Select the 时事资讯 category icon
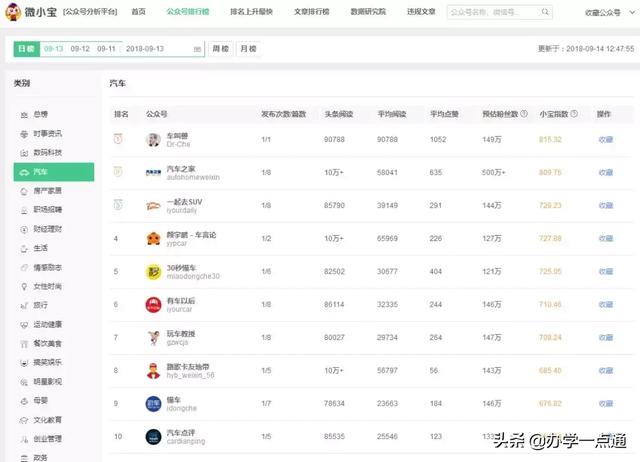This screenshot has height=462, width=640. click(24, 134)
